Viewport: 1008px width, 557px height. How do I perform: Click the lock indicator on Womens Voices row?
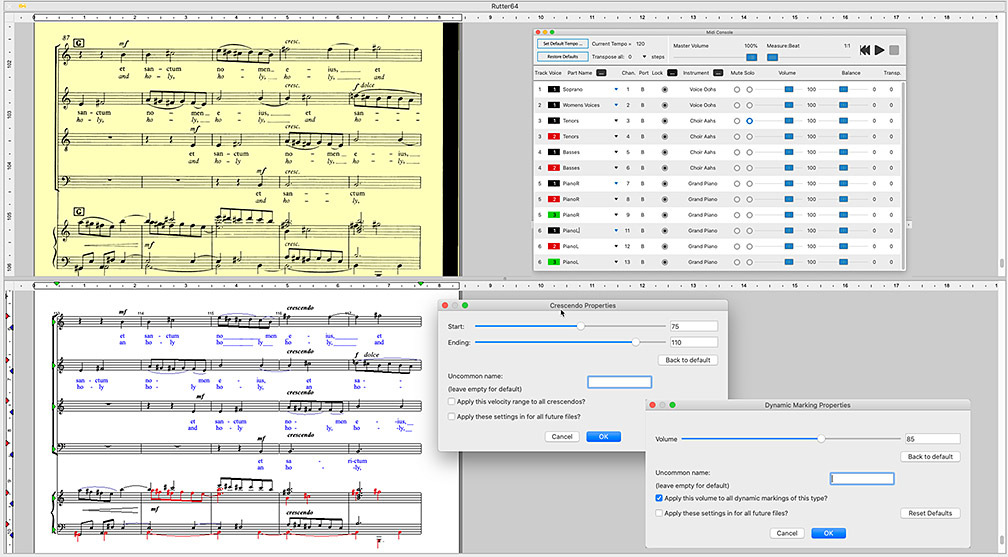click(x=665, y=105)
